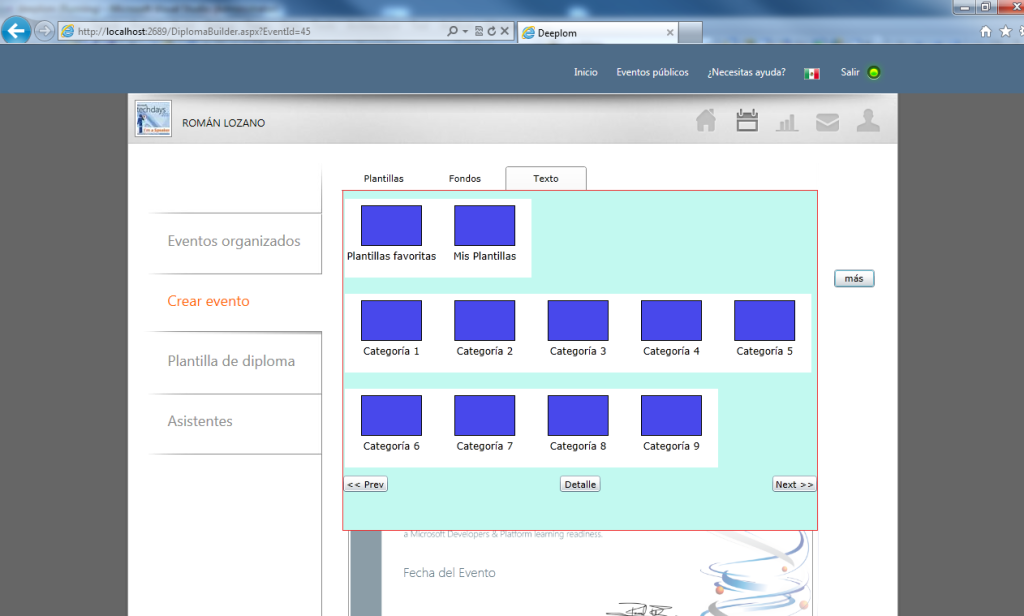Click the más button

click(x=854, y=279)
